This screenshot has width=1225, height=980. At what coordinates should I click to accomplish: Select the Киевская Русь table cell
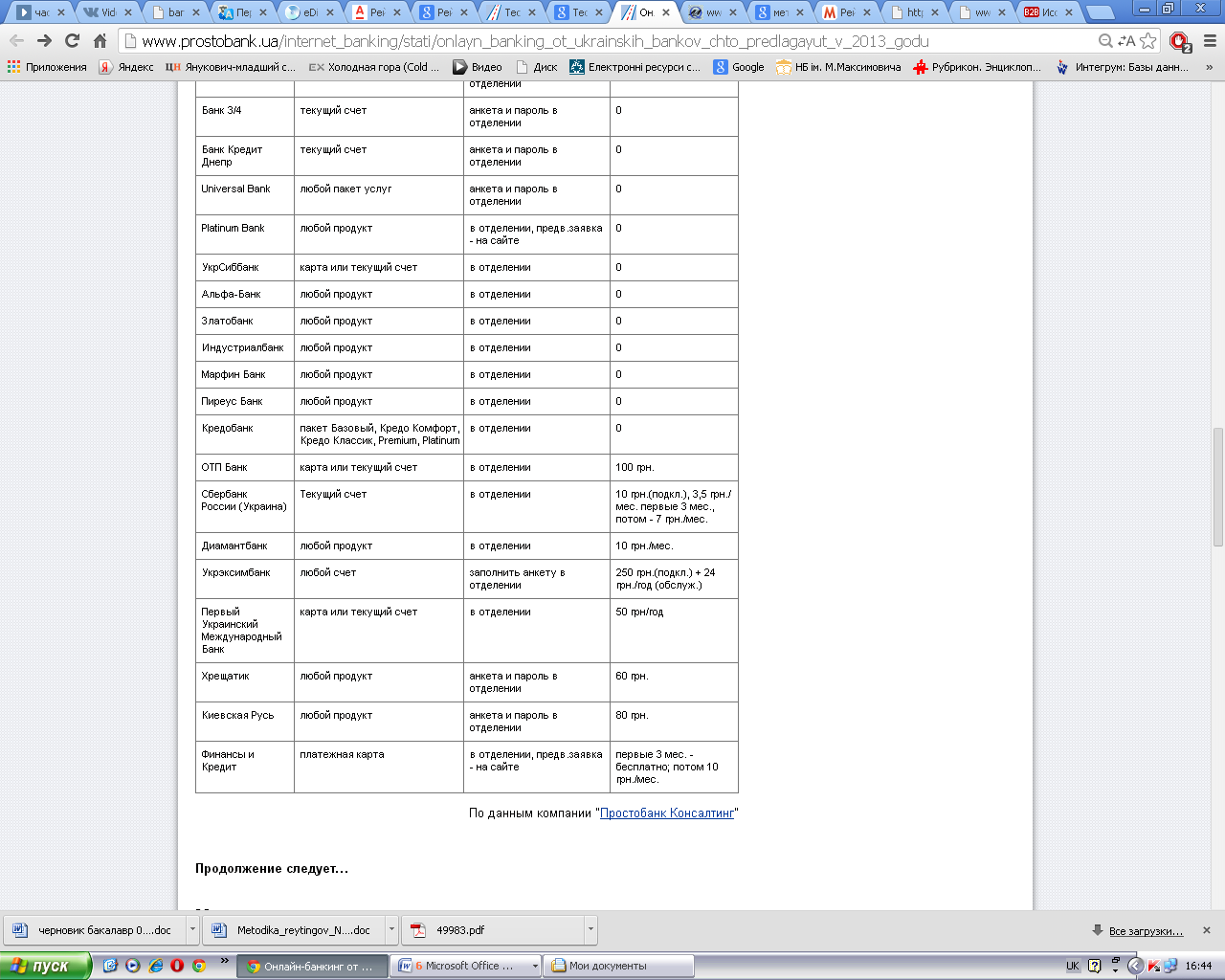[245, 722]
